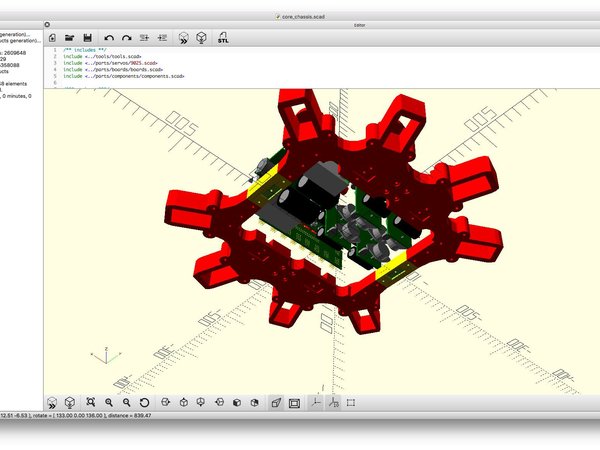Reset the 3D view rotation

145,403
